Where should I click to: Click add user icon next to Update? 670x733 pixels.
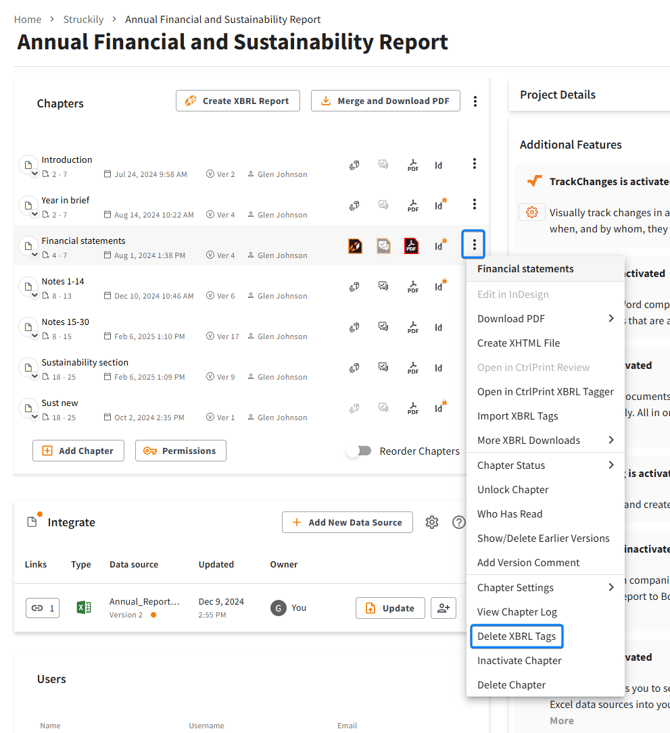(443, 608)
